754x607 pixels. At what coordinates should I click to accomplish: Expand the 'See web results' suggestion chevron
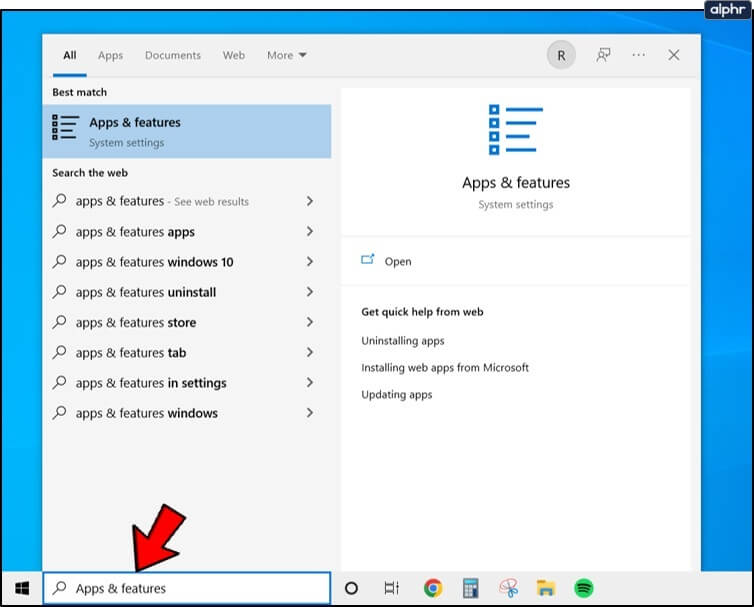(310, 201)
